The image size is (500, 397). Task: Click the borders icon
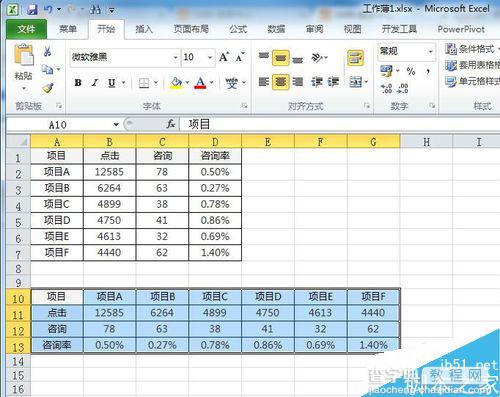144,83
